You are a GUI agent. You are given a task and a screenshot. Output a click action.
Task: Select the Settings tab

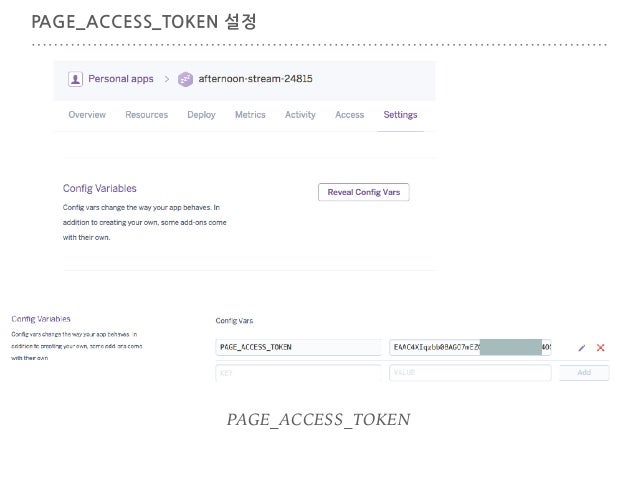tap(400, 115)
